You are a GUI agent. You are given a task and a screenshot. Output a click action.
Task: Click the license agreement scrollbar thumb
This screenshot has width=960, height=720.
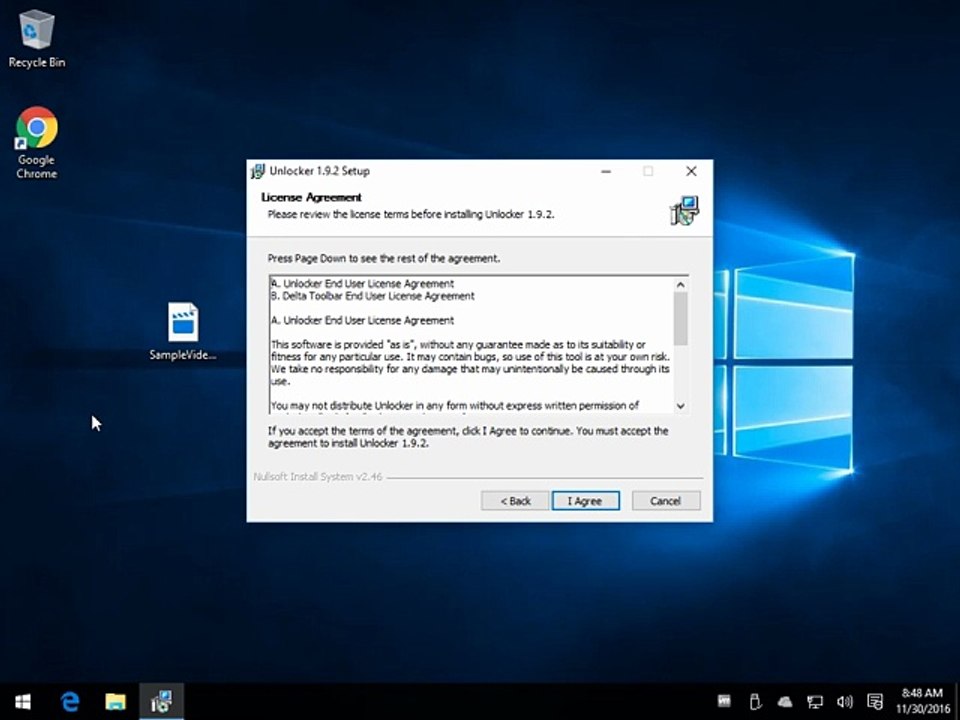click(680, 318)
